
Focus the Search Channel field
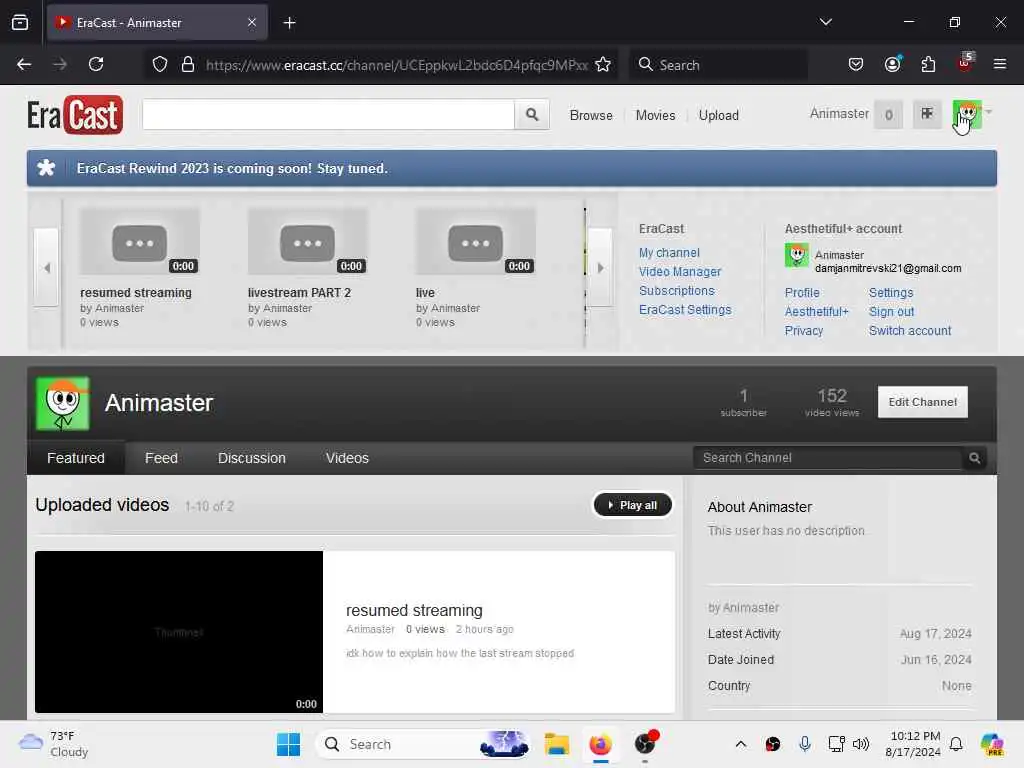pyautogui.click(x=828, y=458)
